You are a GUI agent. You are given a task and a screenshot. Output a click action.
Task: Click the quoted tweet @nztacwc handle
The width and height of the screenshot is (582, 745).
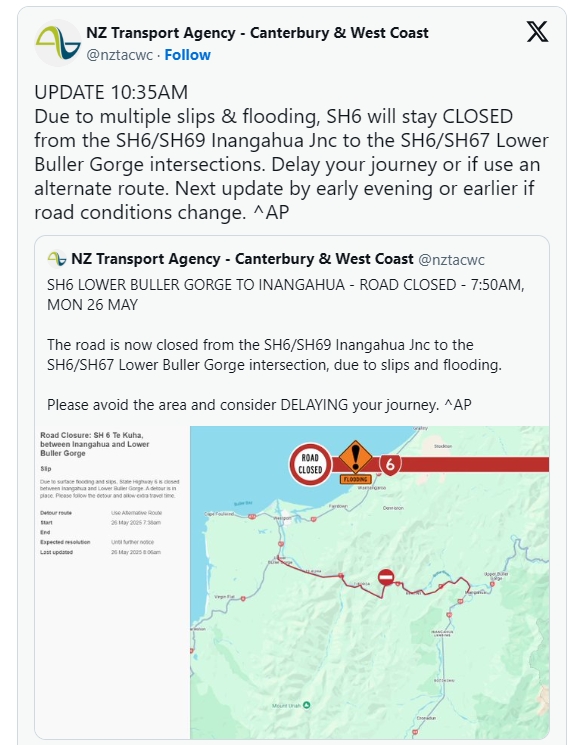click(451, 260)
